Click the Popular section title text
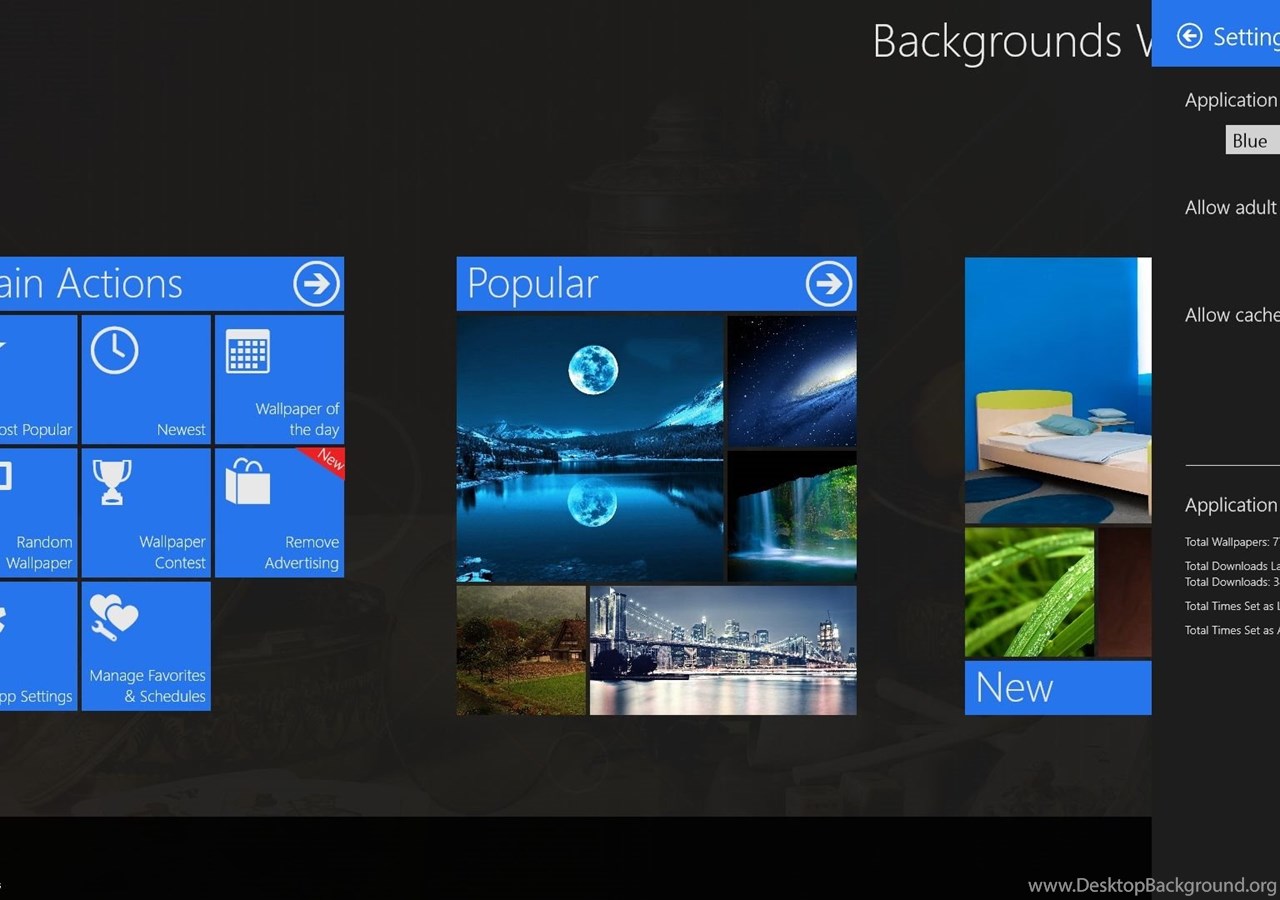 tap(532, 284)
